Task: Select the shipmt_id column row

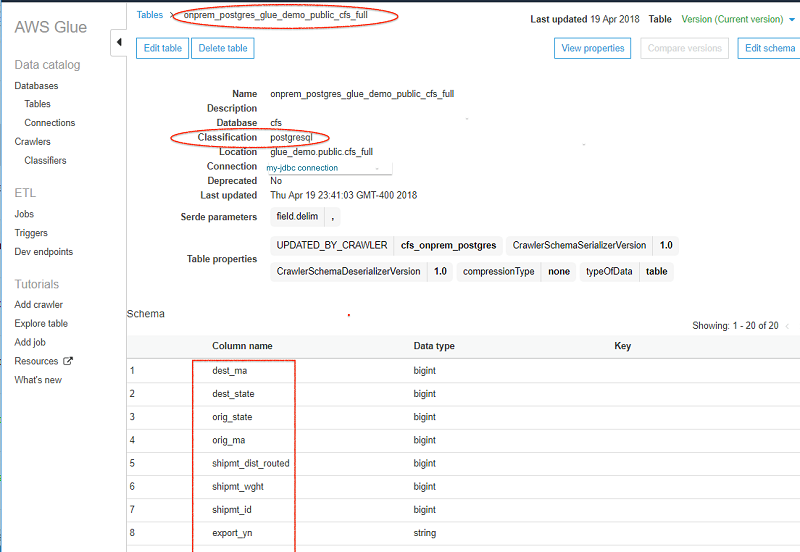Action: 463,510
